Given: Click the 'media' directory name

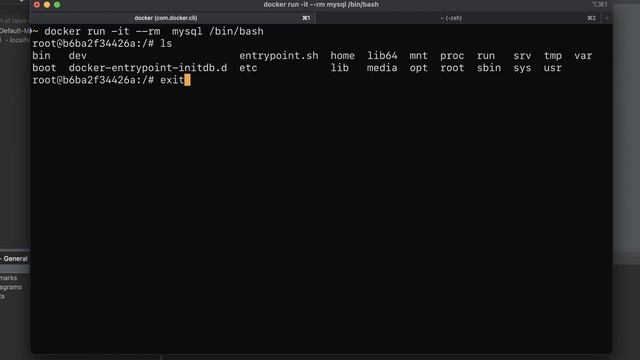Looking at the screenshot, I should (x=382, y=68).
